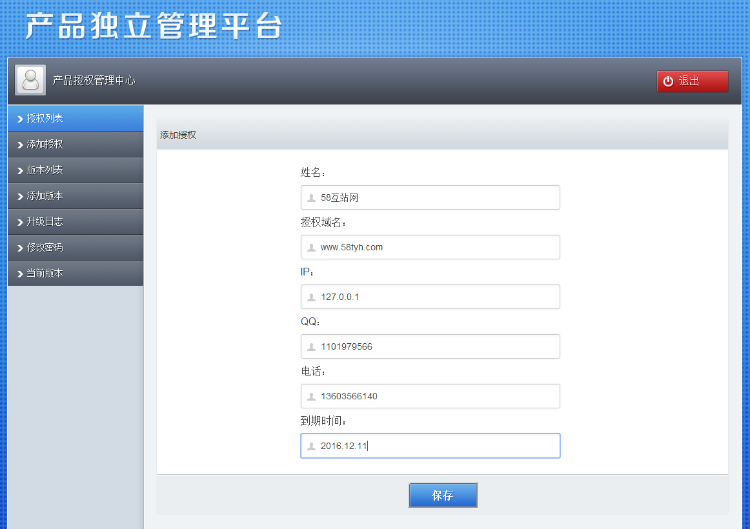Click the 电话 field label
This screenshot has height=529, width=750.
pos(312,371)
